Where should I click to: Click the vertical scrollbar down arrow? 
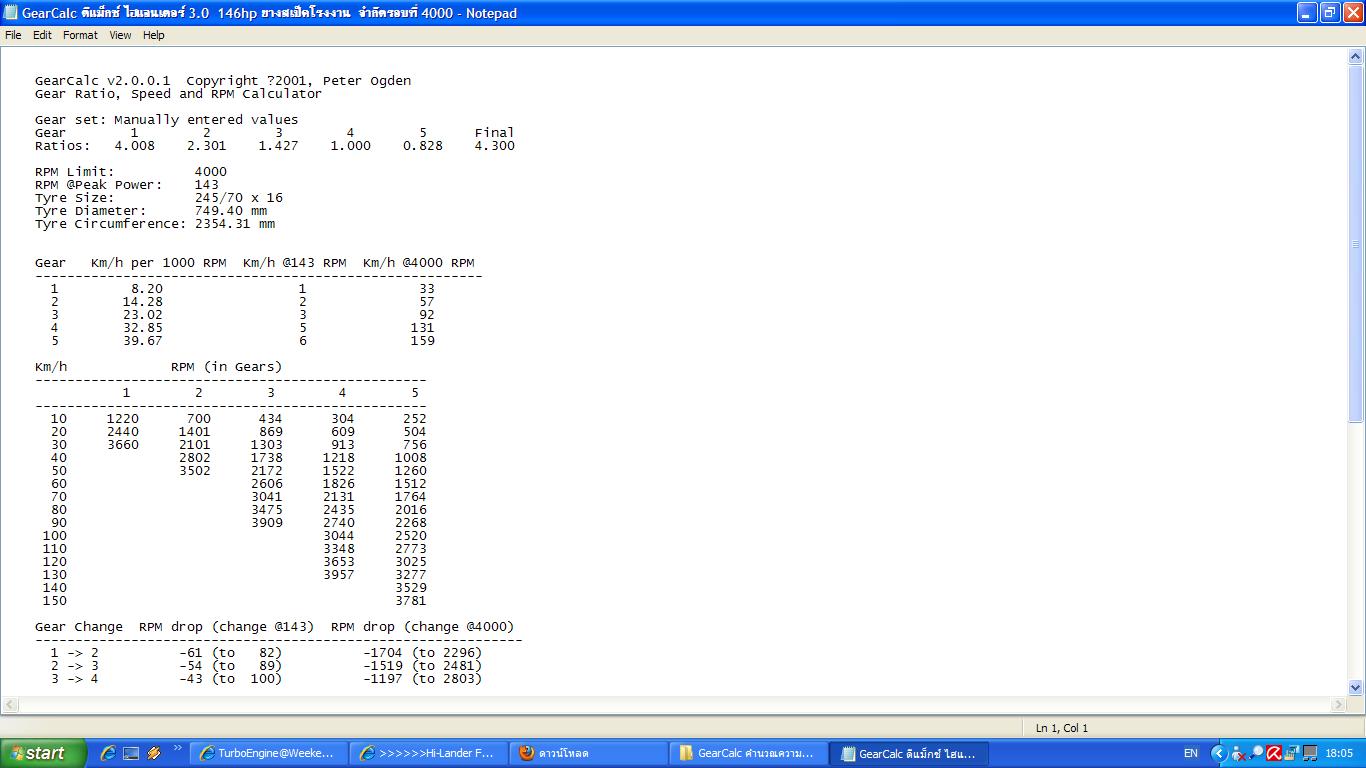pos(1356,687)
